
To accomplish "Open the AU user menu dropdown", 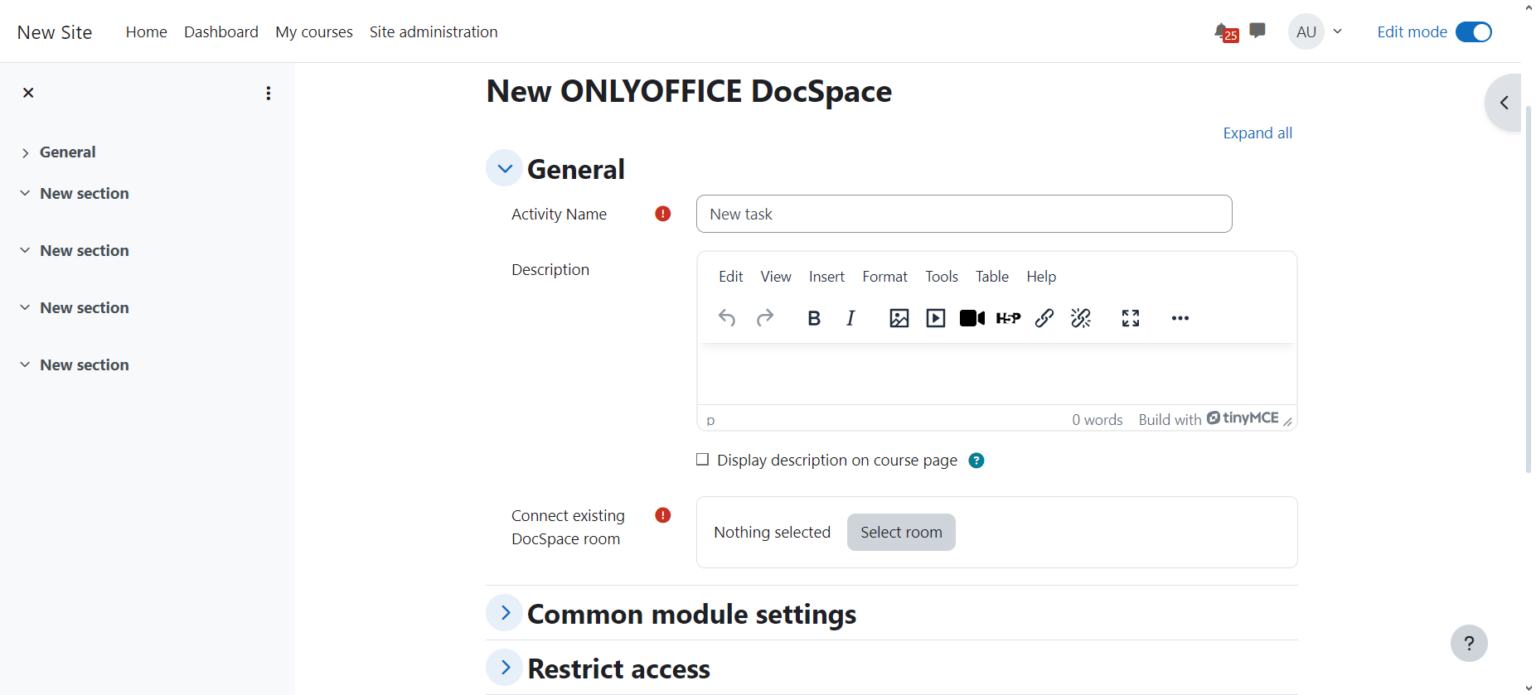I will point(1316,32).
